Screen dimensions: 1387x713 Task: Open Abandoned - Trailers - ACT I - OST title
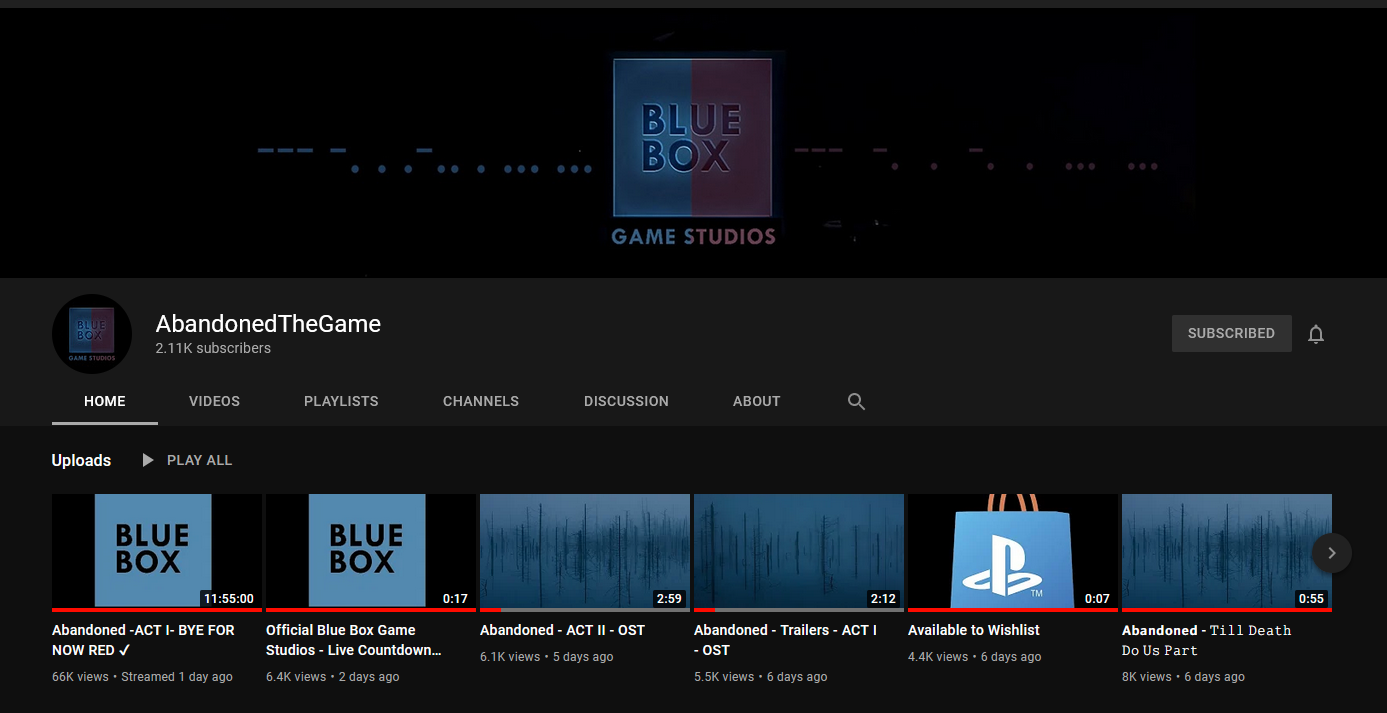pyautogui.click(x=785, y=640)
